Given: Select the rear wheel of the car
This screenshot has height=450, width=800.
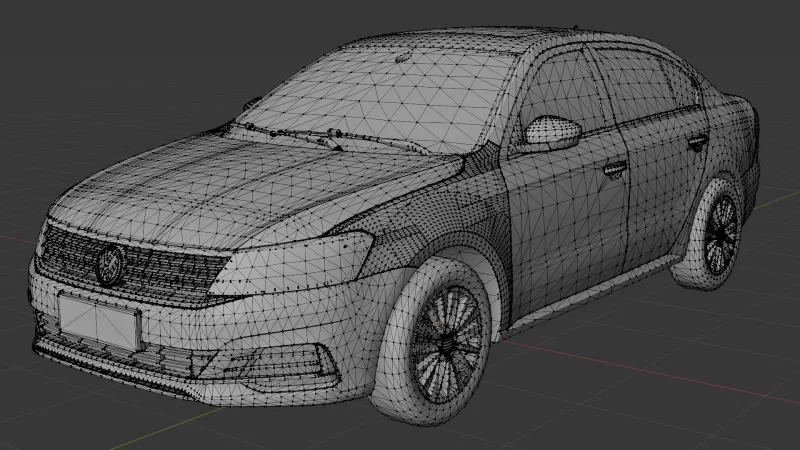Looking at the screenshot, I should [x=720, y=236].
